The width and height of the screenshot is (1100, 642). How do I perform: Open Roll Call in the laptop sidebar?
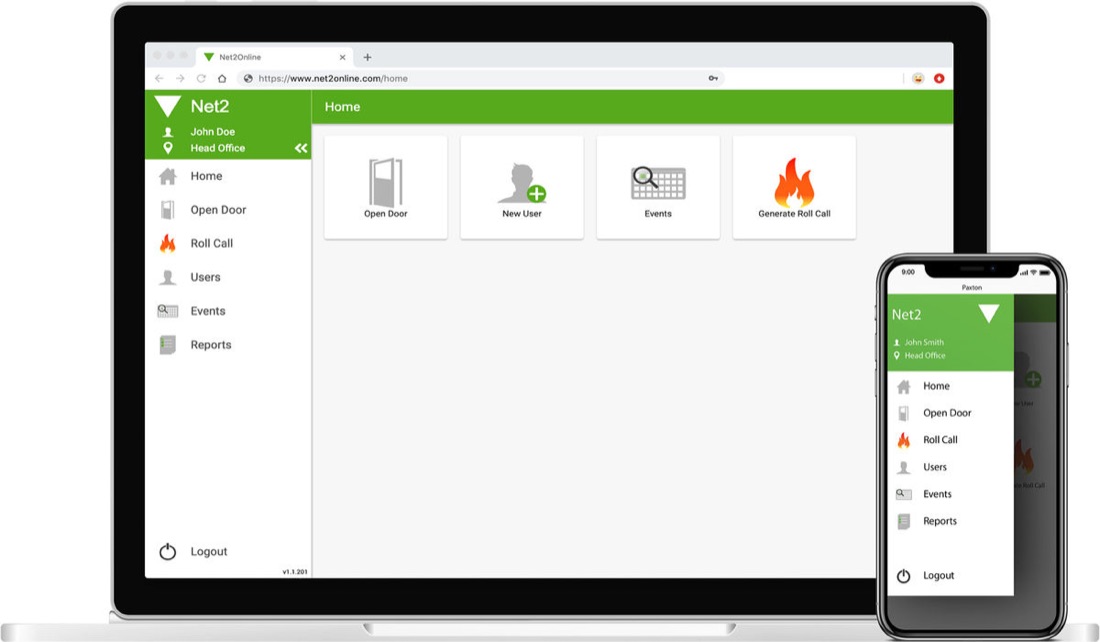coord(212,243)
